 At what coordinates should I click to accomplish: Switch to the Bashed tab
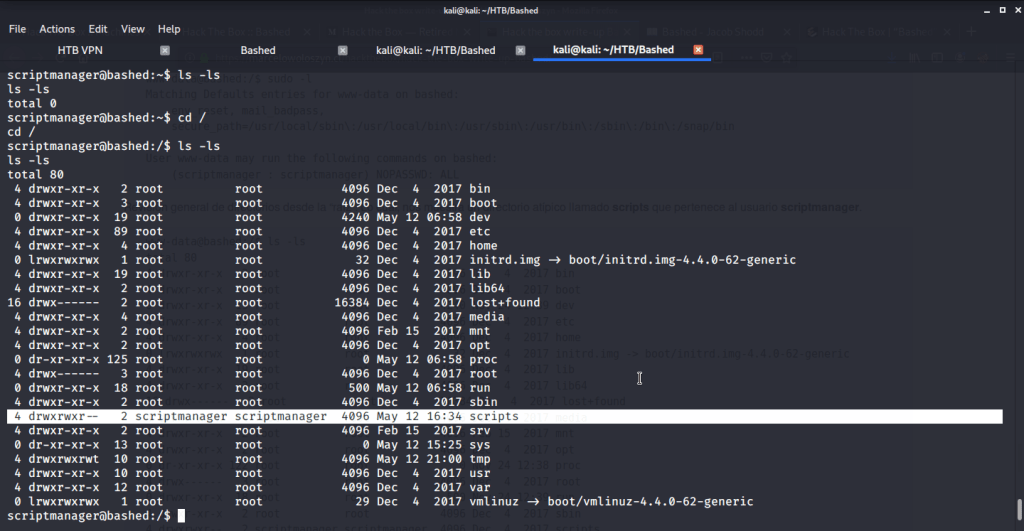[x=258, y=50]
